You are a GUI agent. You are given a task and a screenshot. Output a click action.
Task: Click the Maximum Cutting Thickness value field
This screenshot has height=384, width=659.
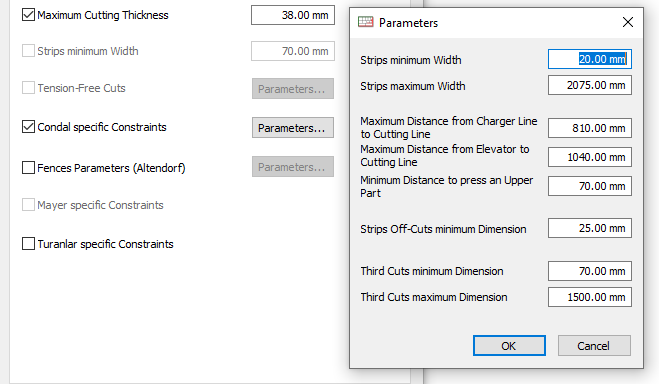(293, 15)
